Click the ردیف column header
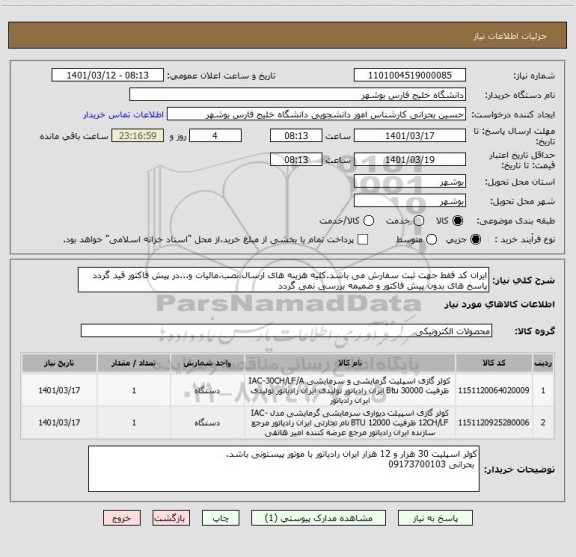This screenshot has width=576, height=557. click(x=543, y=363)
